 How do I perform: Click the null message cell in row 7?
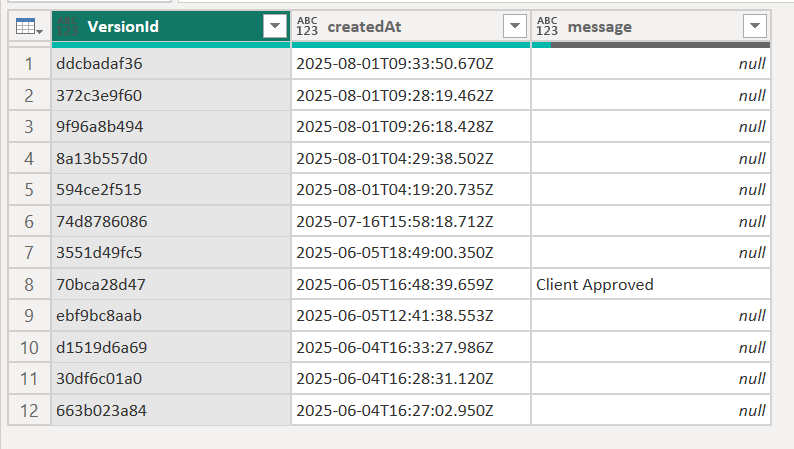(651, 253)
